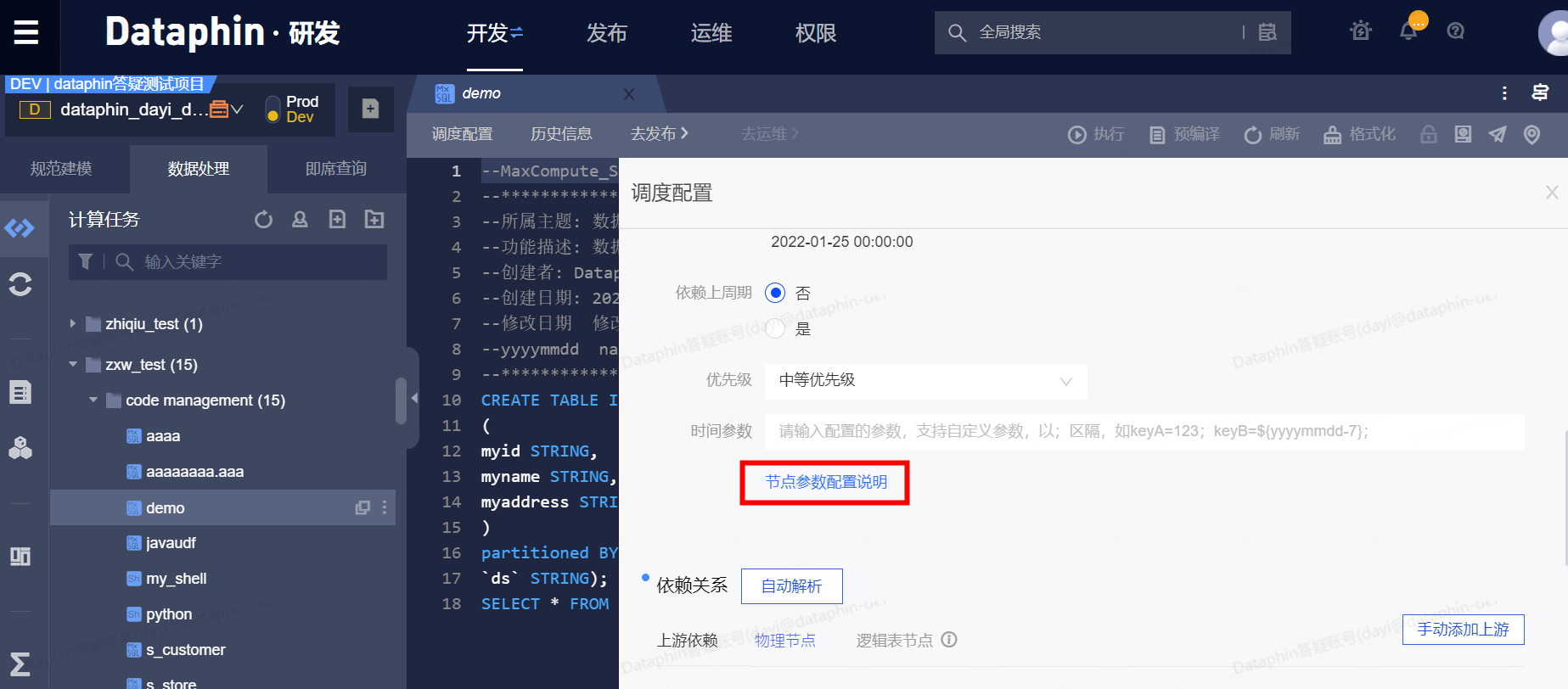
Task: Open the demo row's copy window icon
Action: coord(362,507)
